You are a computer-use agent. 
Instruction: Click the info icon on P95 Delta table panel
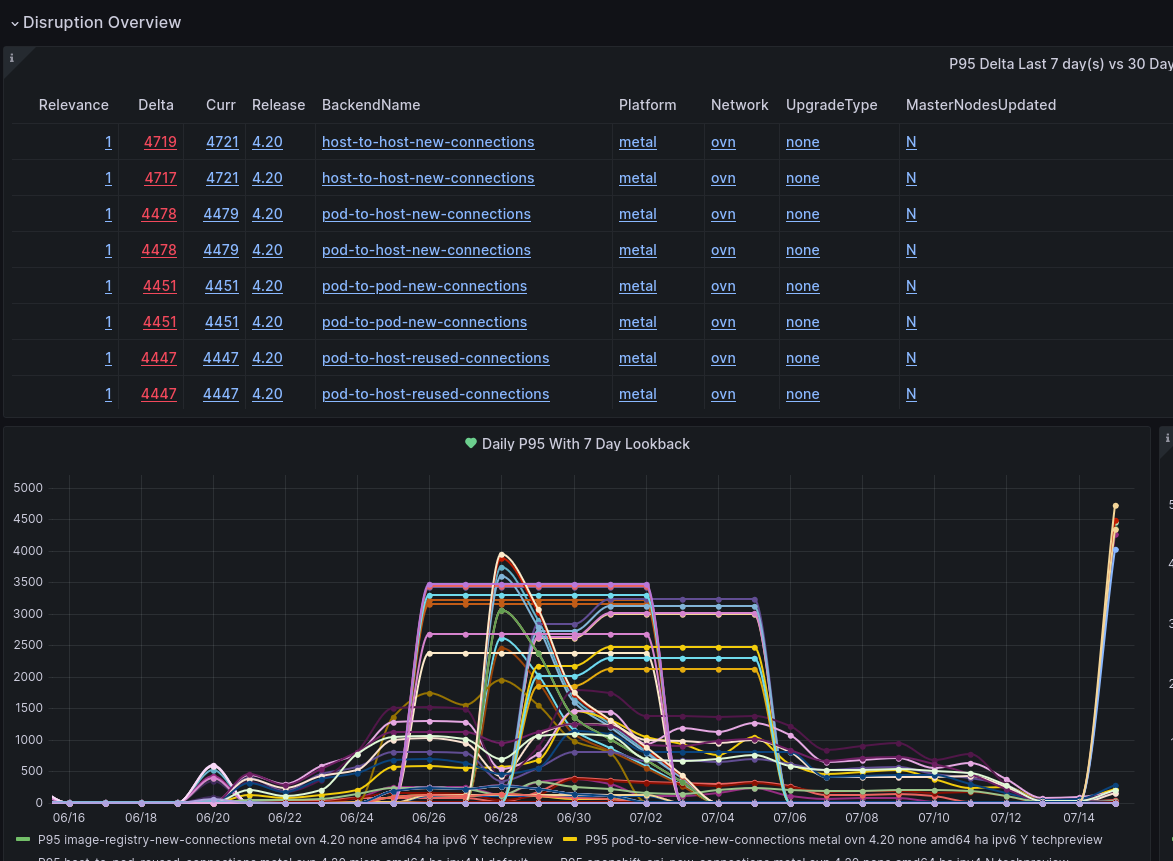pyautogui.click(x=12, y=58)
